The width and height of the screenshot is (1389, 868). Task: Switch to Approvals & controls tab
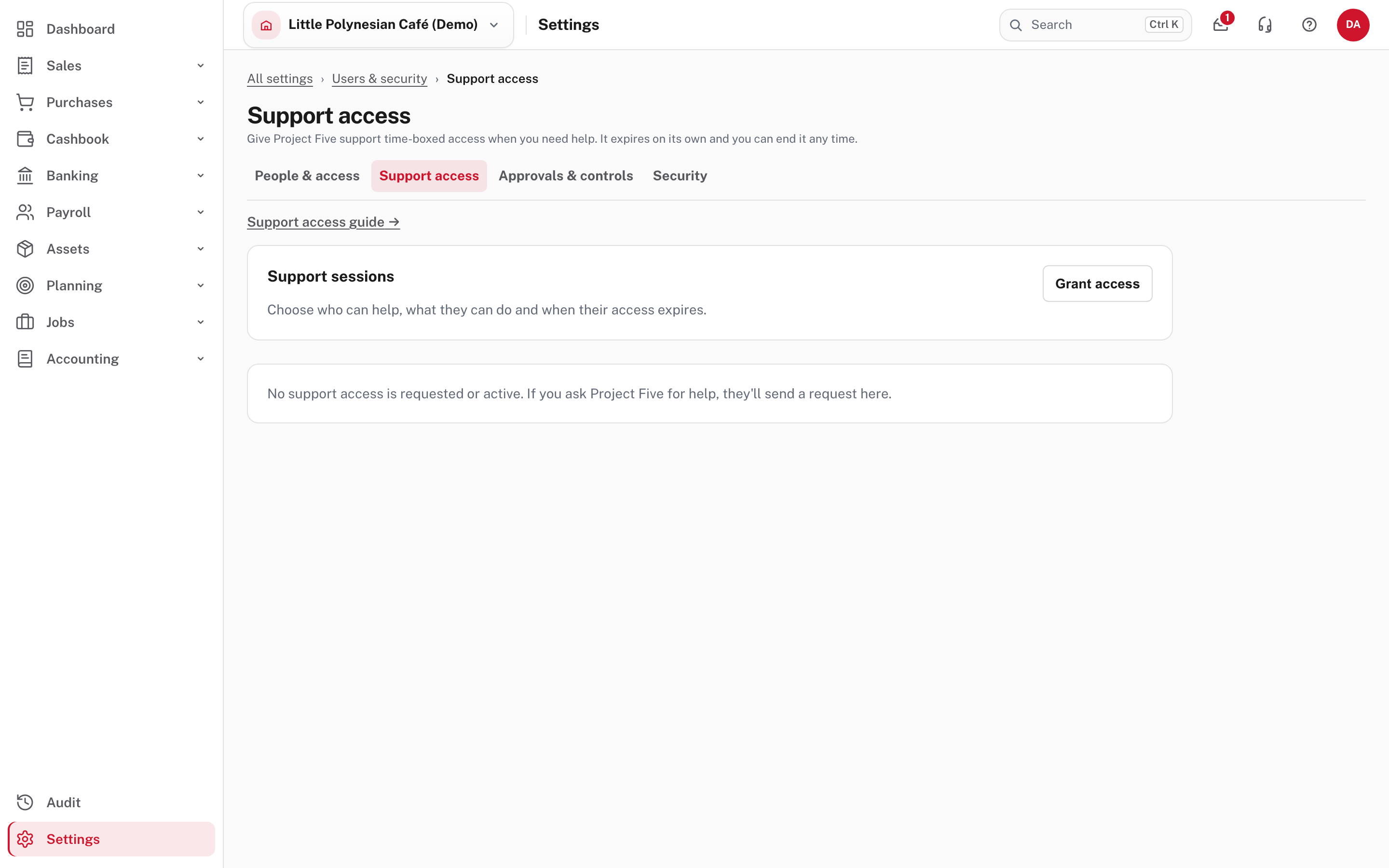[x=565, y=176]
